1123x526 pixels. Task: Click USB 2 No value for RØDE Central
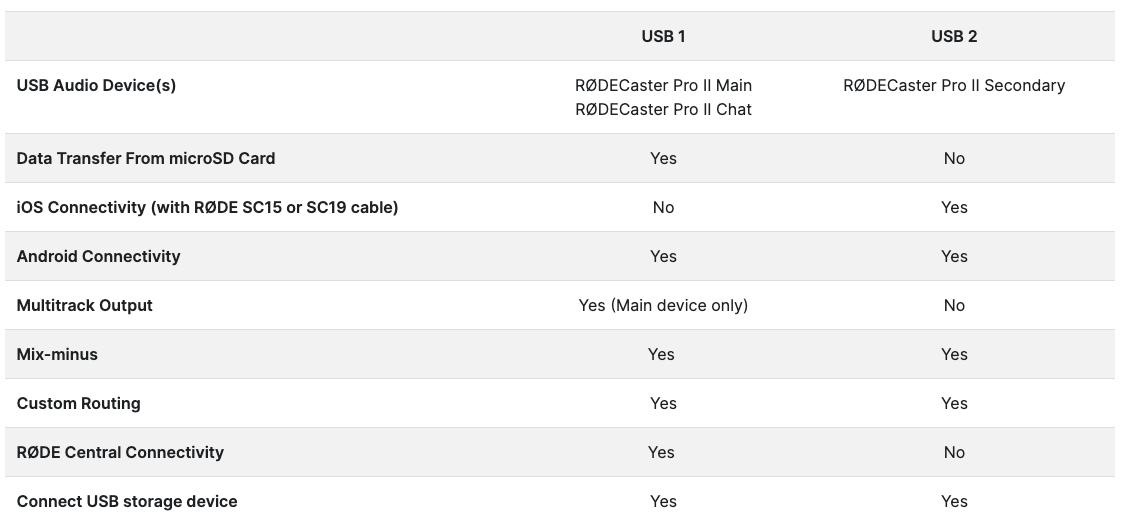pyautogui.click(x=954, y=452)
